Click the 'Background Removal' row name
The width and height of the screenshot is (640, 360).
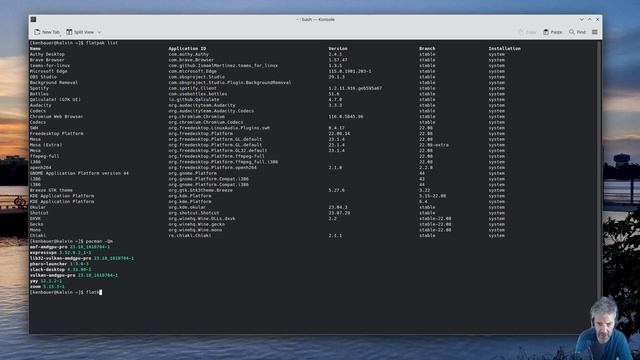(53, 83)
